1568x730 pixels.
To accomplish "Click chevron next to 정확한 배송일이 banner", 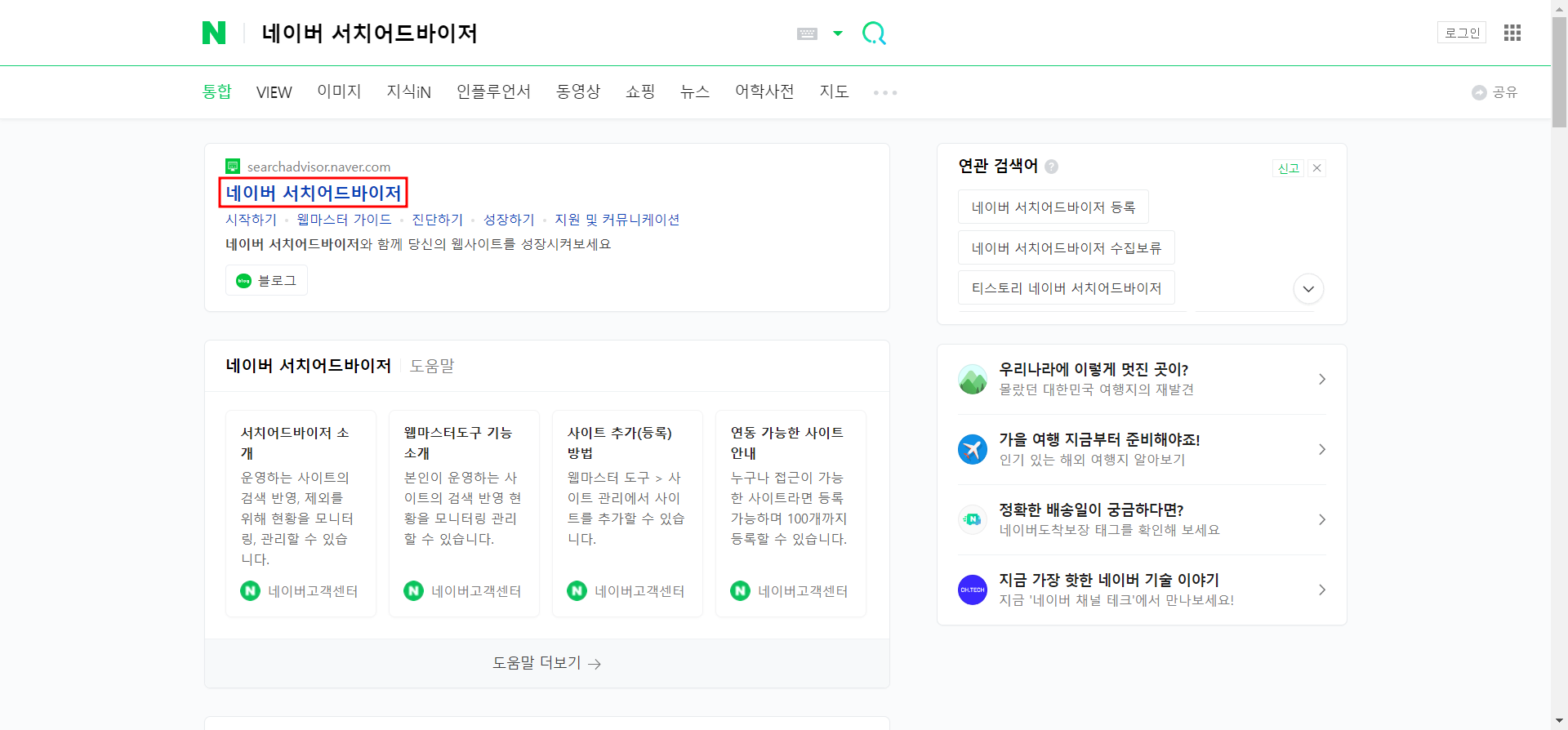I will [x=1322, y=519].
